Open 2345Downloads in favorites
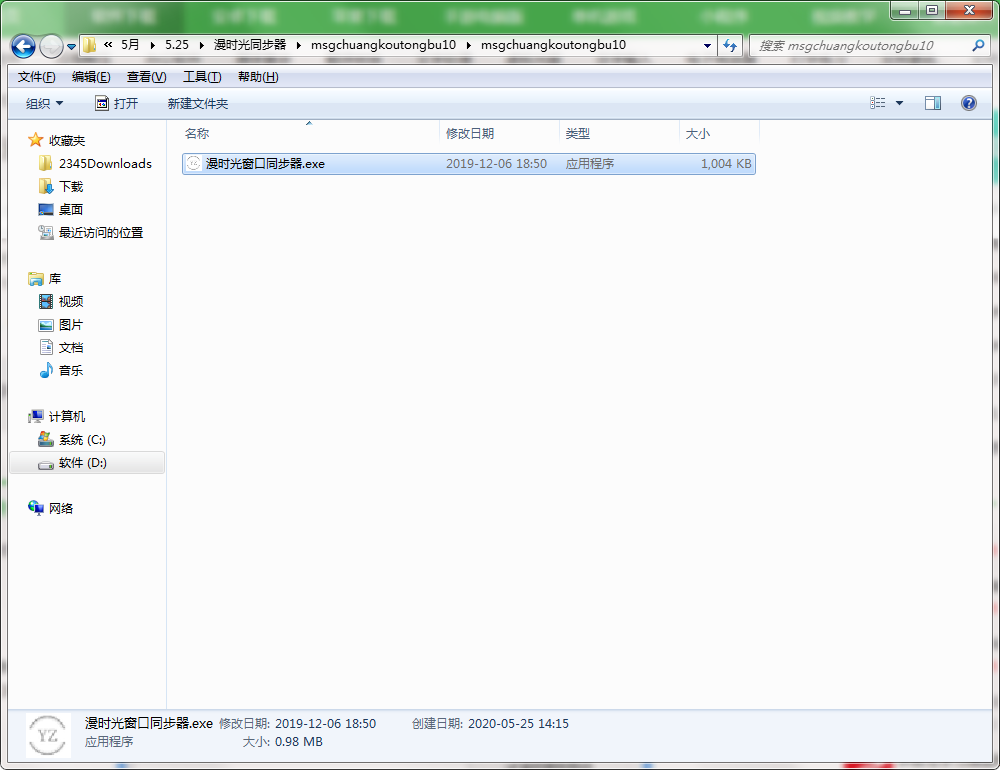1000x770 pixels. 105,163
